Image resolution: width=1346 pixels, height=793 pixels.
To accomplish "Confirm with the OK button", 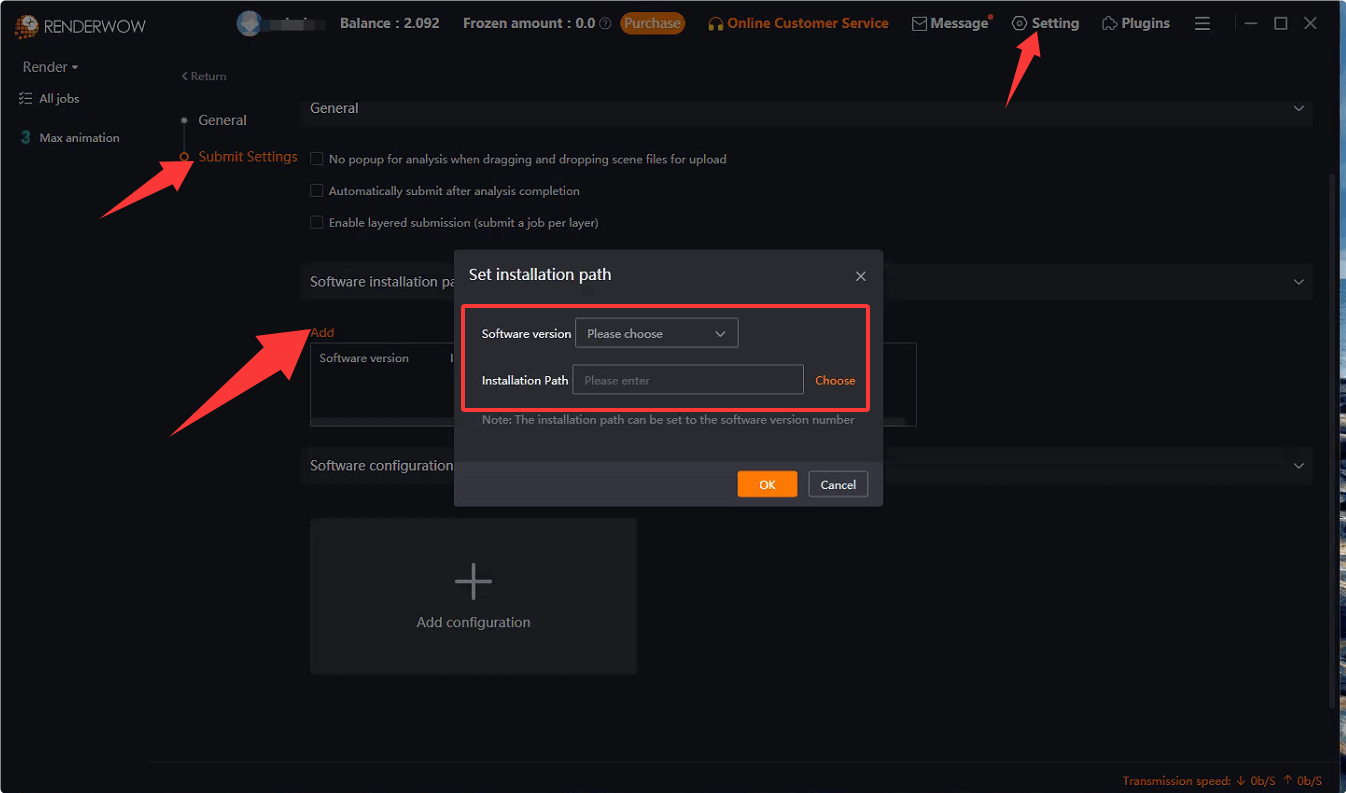I will click(767, 484).
